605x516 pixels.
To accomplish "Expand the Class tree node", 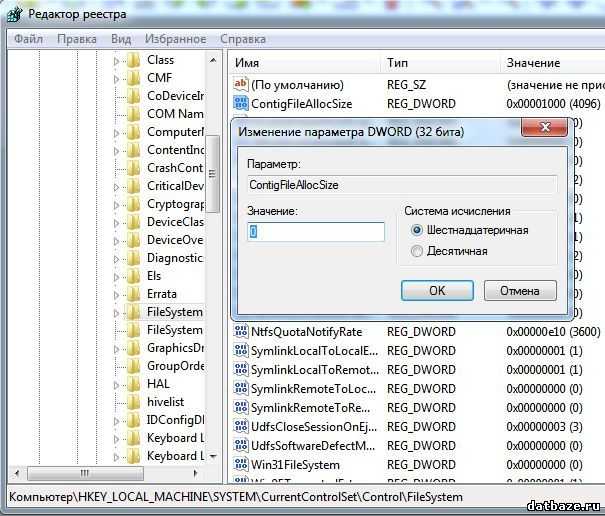I will click(x=117, y=60).
